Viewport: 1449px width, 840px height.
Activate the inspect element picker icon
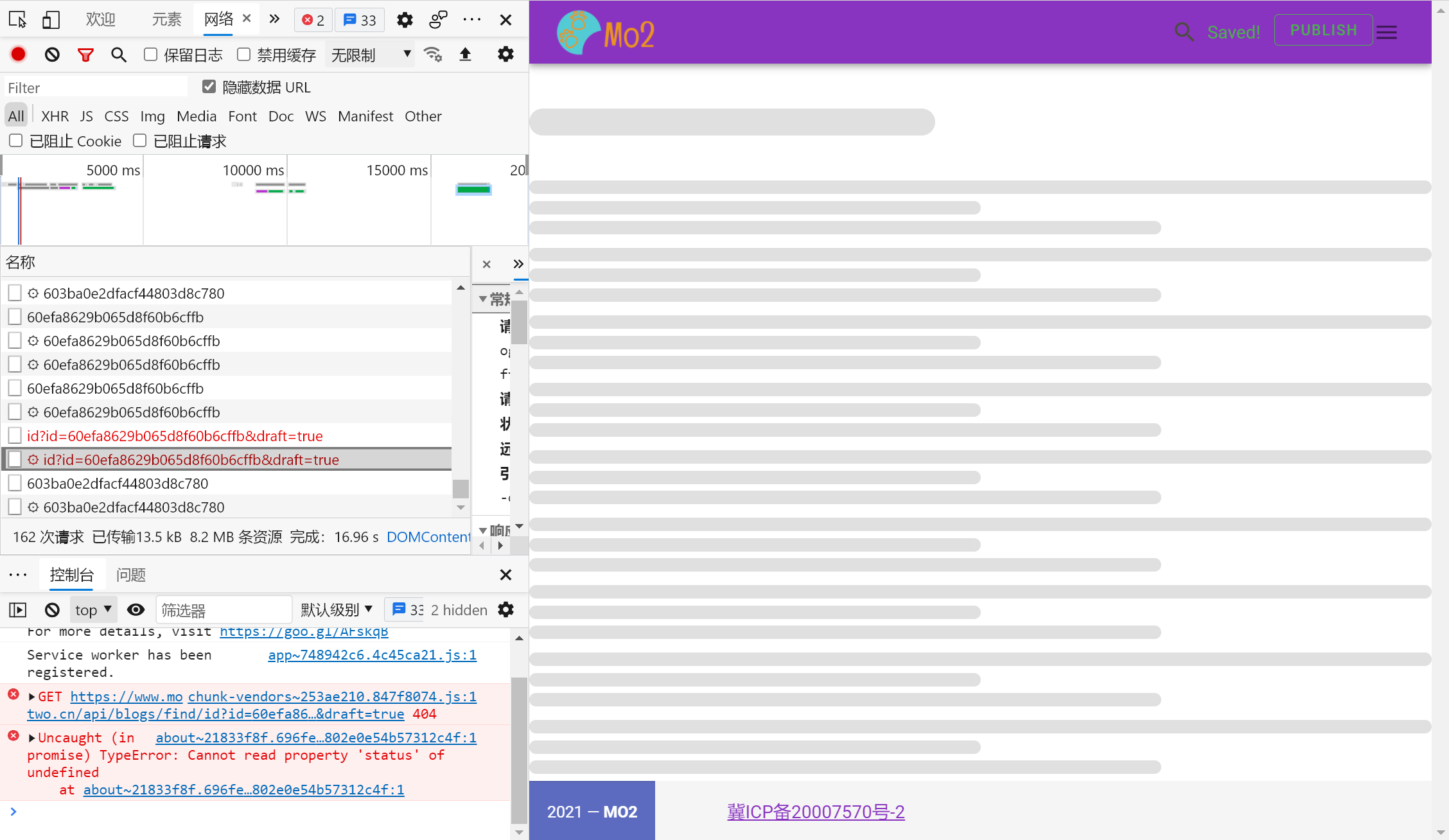(x=18, y=20)
